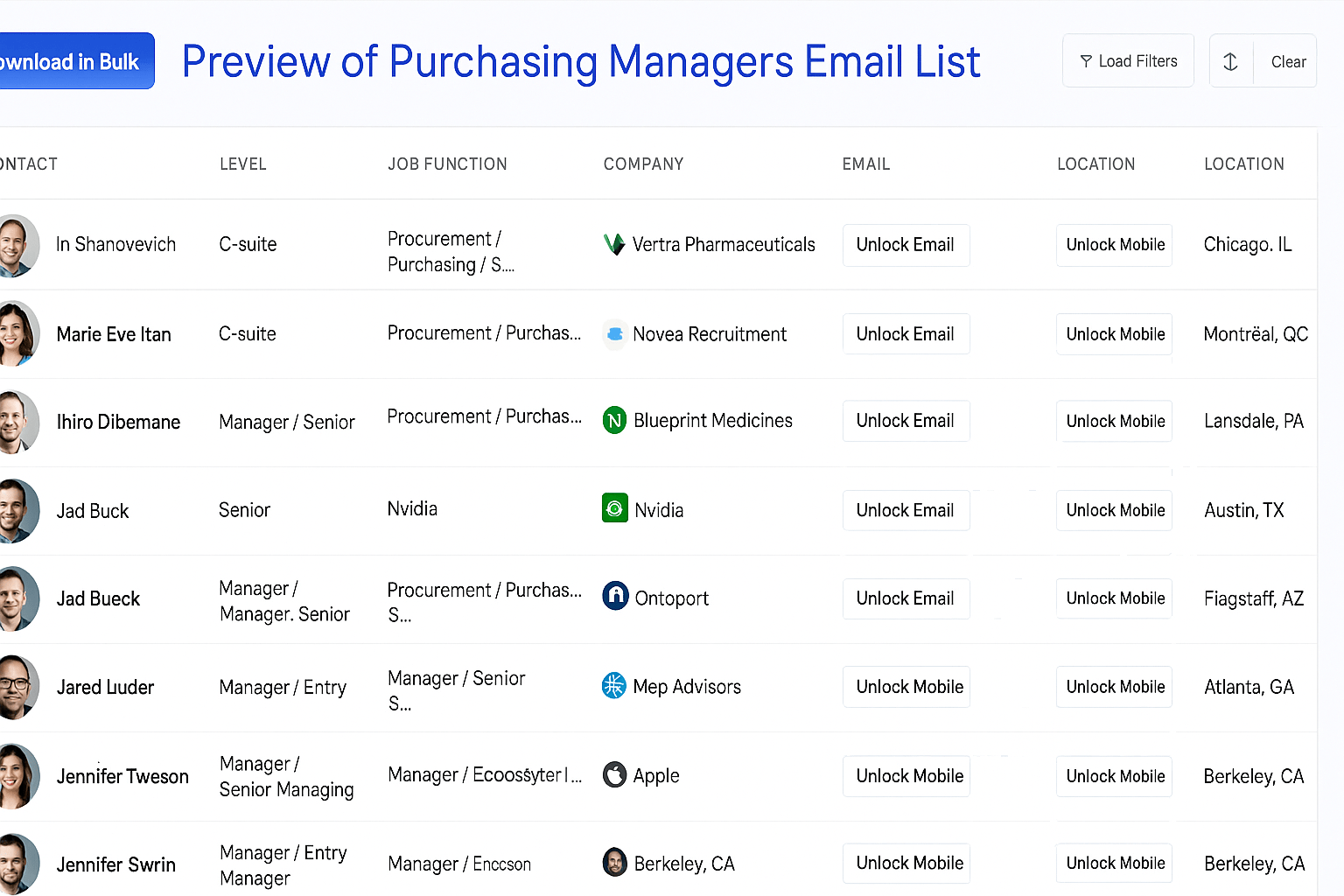Sort by the EMAIL column header
Viewport: 1344px width, 896px height.
coord(866,164)
